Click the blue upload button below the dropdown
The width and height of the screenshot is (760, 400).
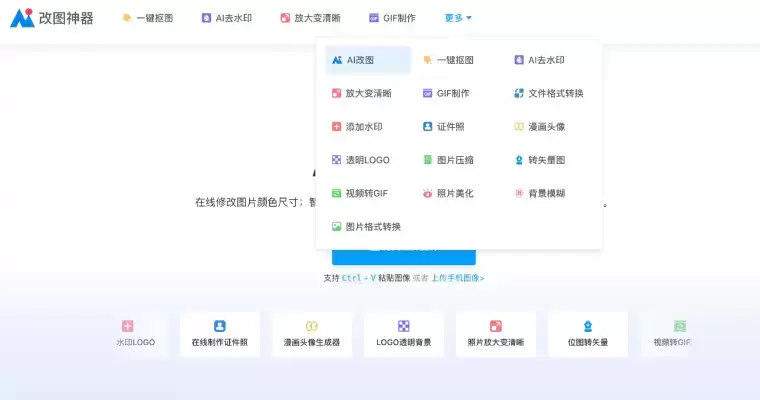(x=404, y=257)
